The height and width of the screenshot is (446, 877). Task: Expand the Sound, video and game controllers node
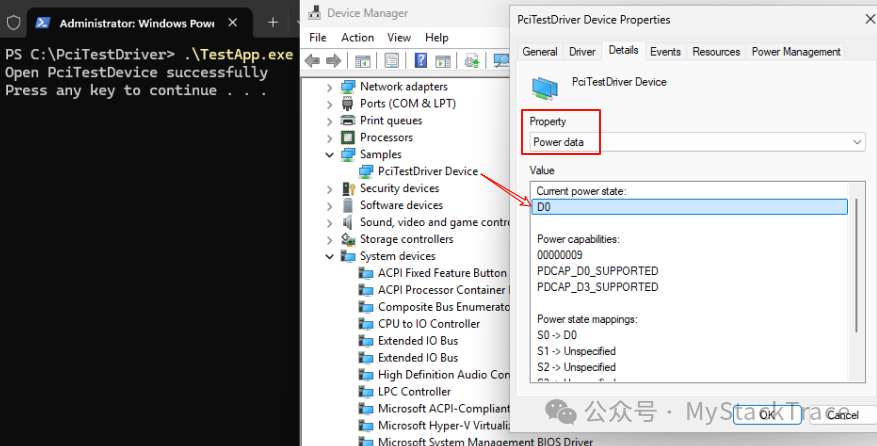(329, 223)
